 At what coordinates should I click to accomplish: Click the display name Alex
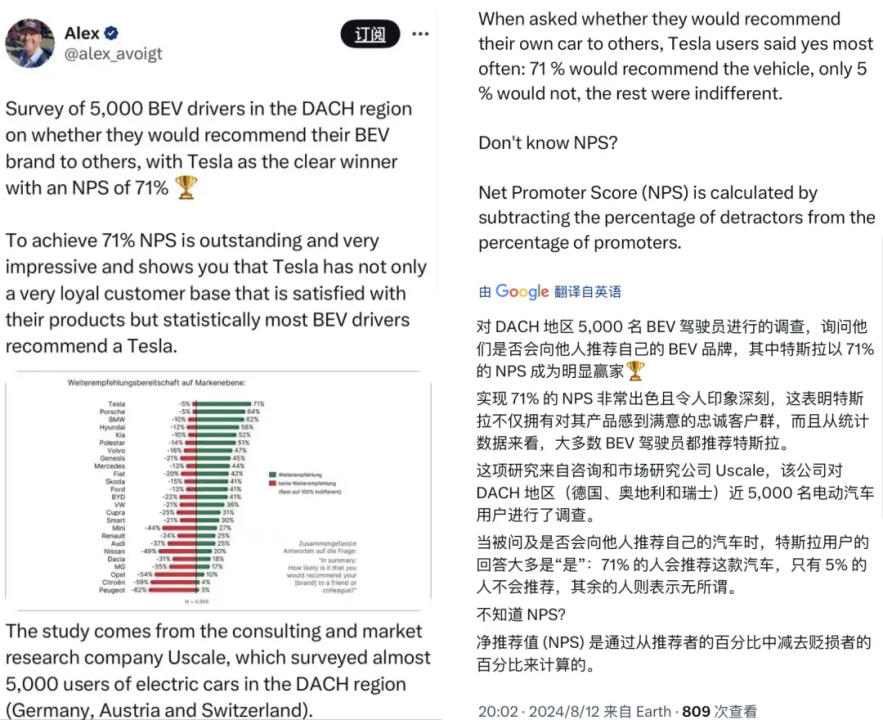pos(82,33)
